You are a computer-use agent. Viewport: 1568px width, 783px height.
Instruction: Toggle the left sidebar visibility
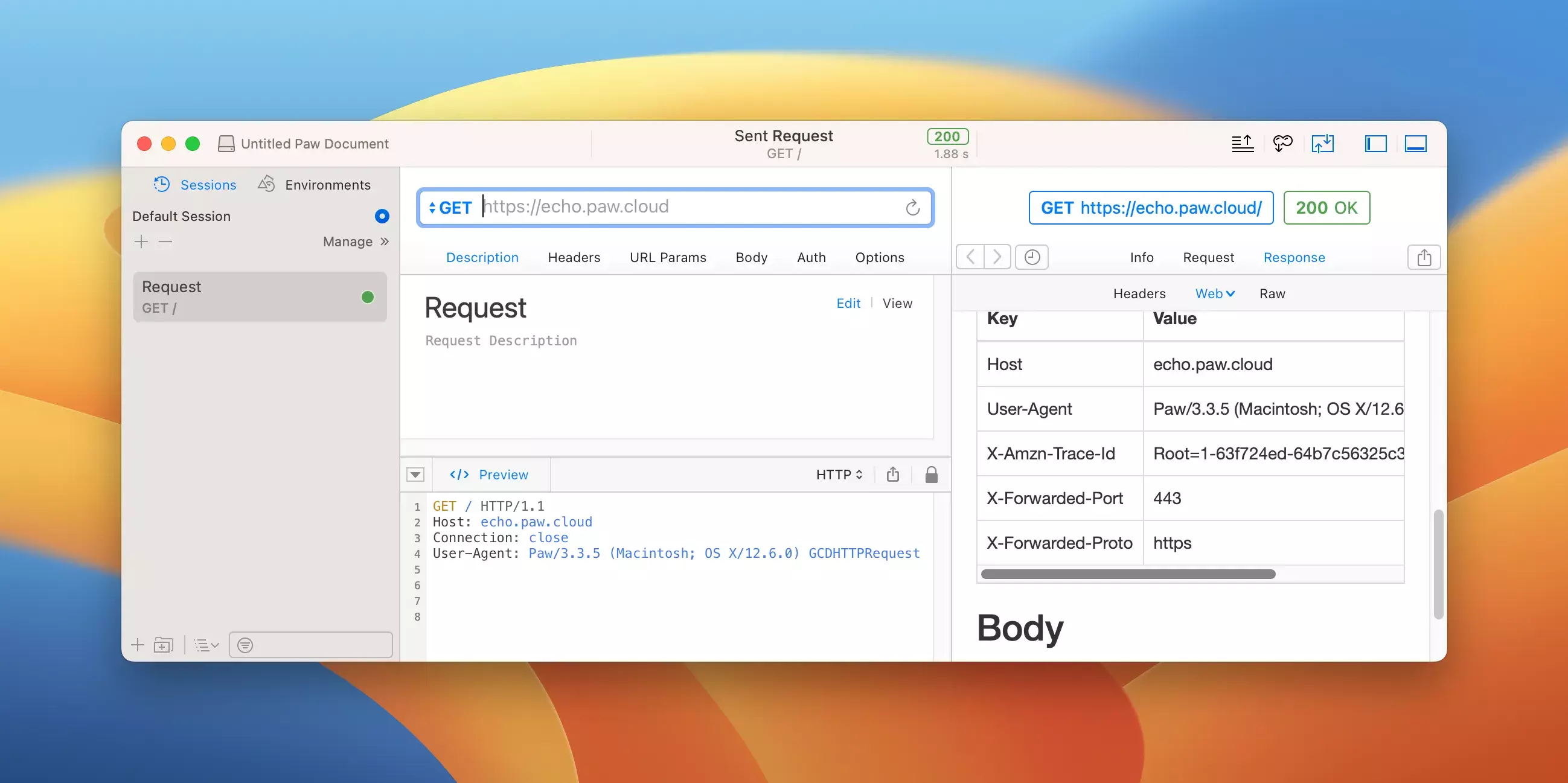point(1375,144)
